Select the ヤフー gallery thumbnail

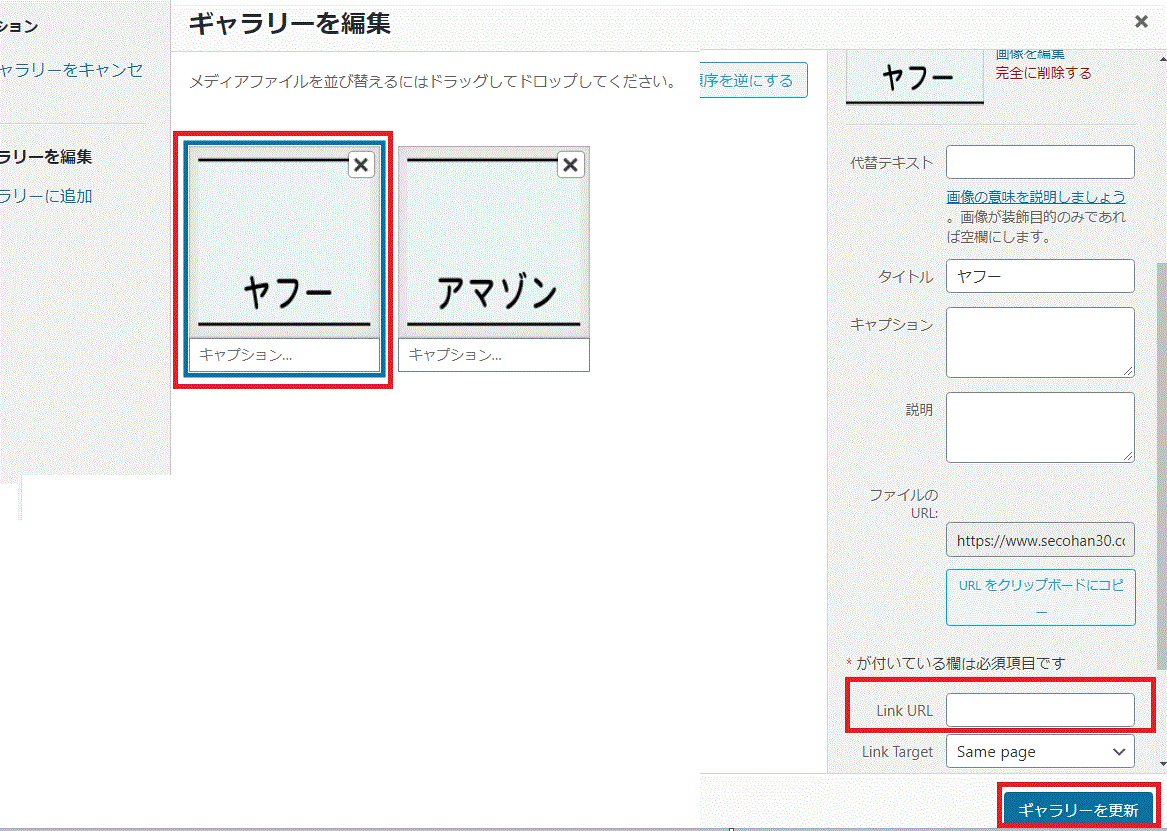pos(284,242)
